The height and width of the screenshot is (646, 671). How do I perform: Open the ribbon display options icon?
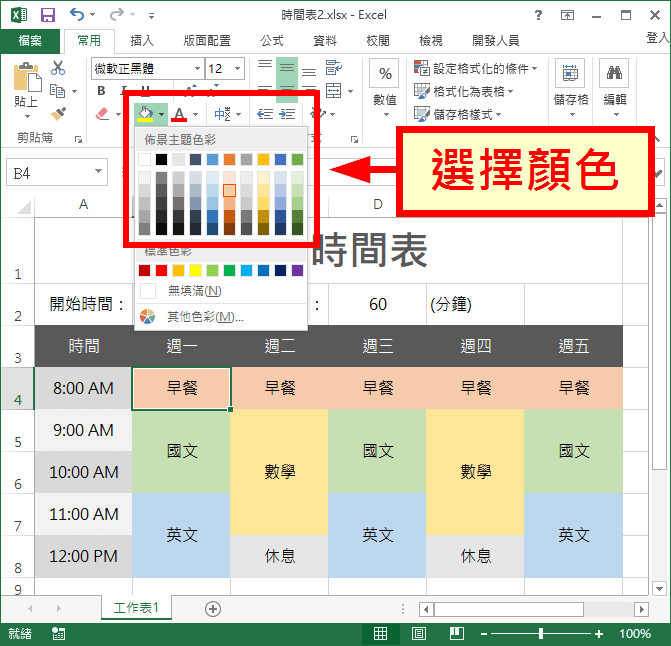coord(567,15)
